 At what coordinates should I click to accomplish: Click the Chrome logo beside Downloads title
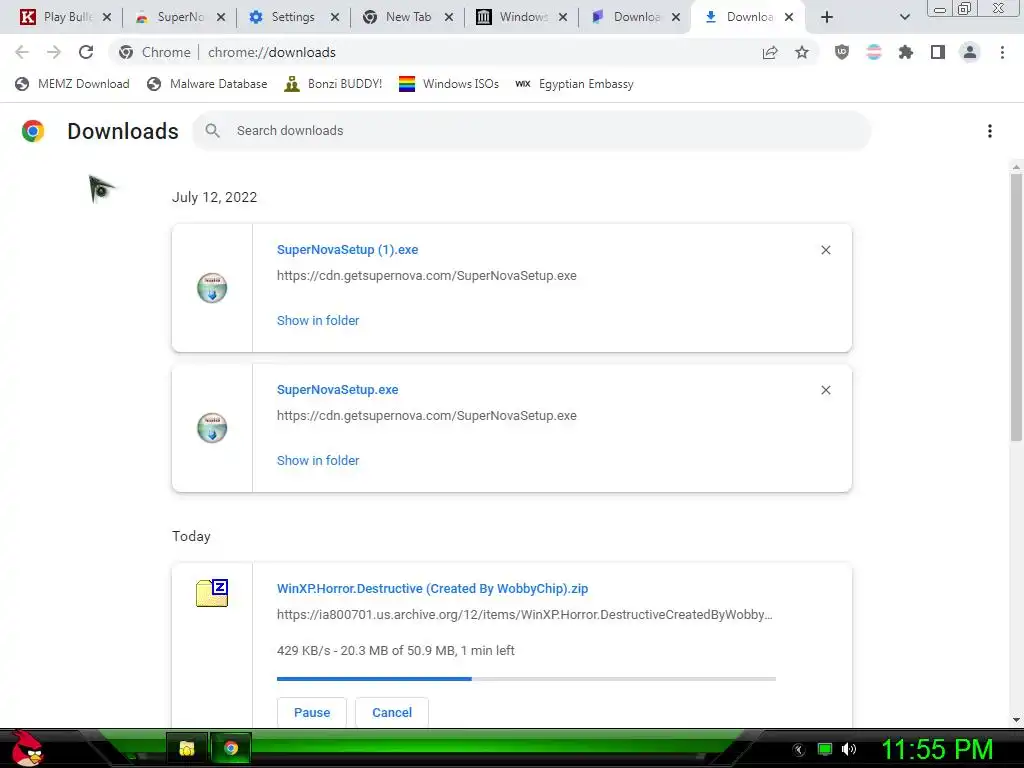click(x=33, y=131)
